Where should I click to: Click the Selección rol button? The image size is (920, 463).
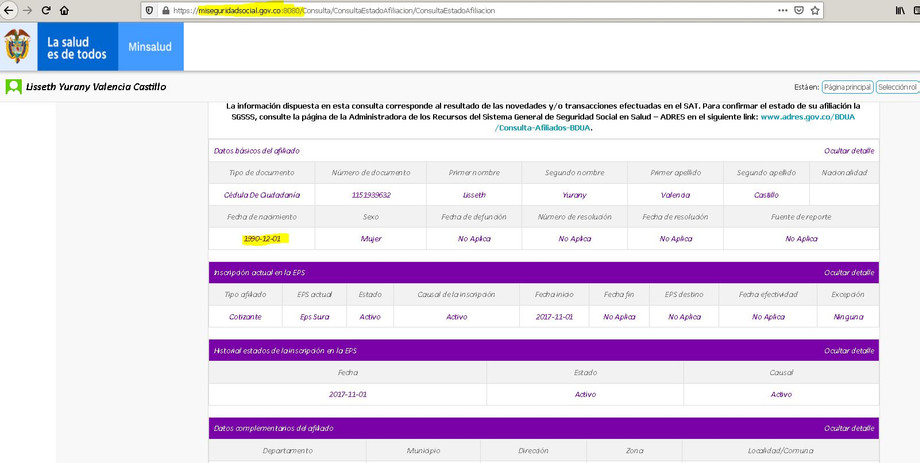pyautogui.click(x=897, y=87)
